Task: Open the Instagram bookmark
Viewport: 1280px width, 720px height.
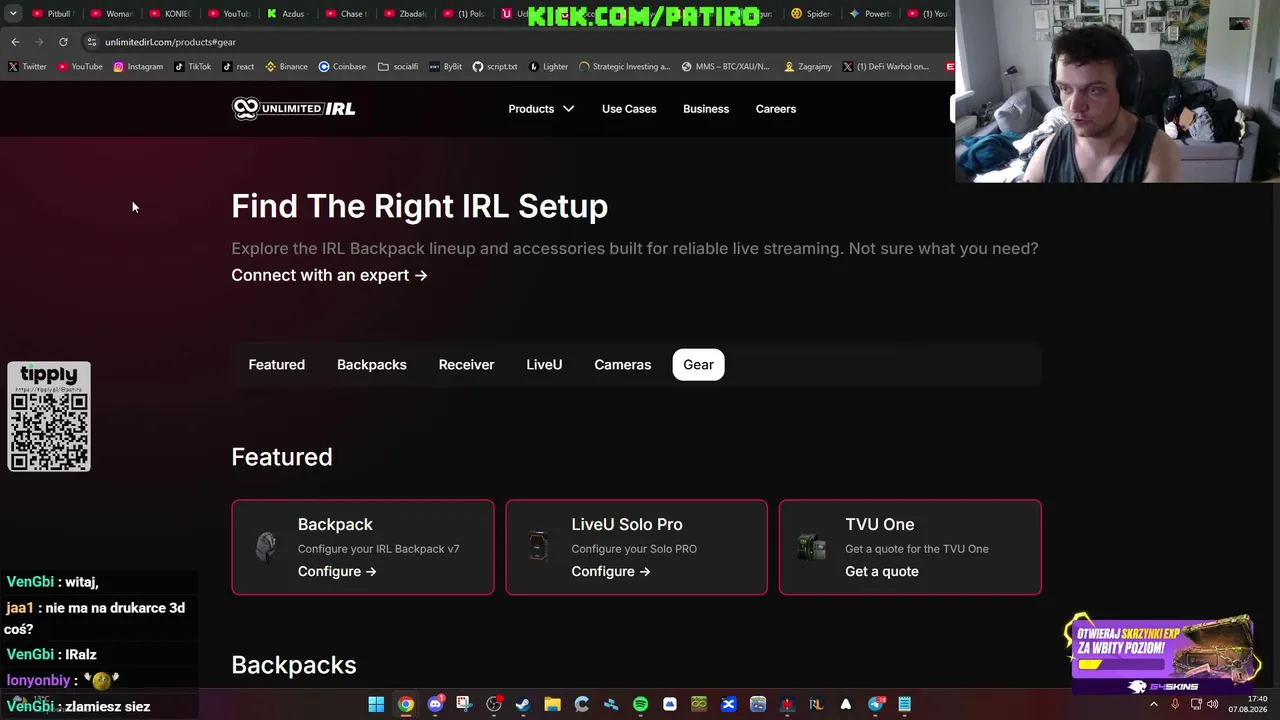Action: [138, 67]
